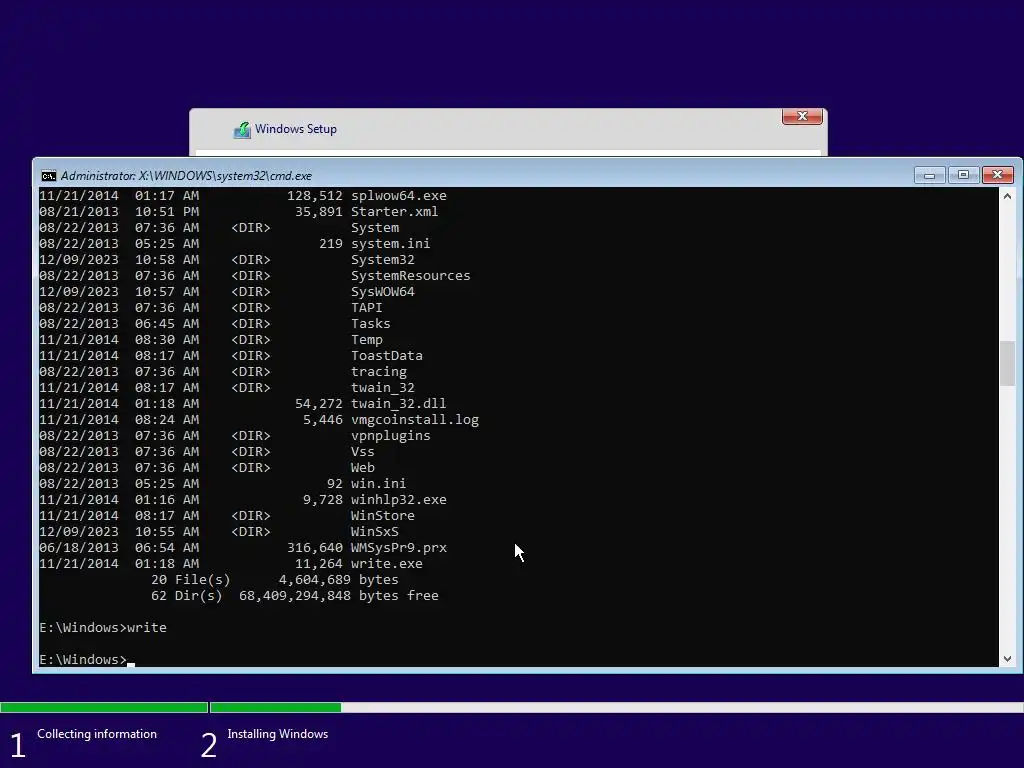Click the cmd.exe title bar icon
1024x768 pixels.
(48, 176)
